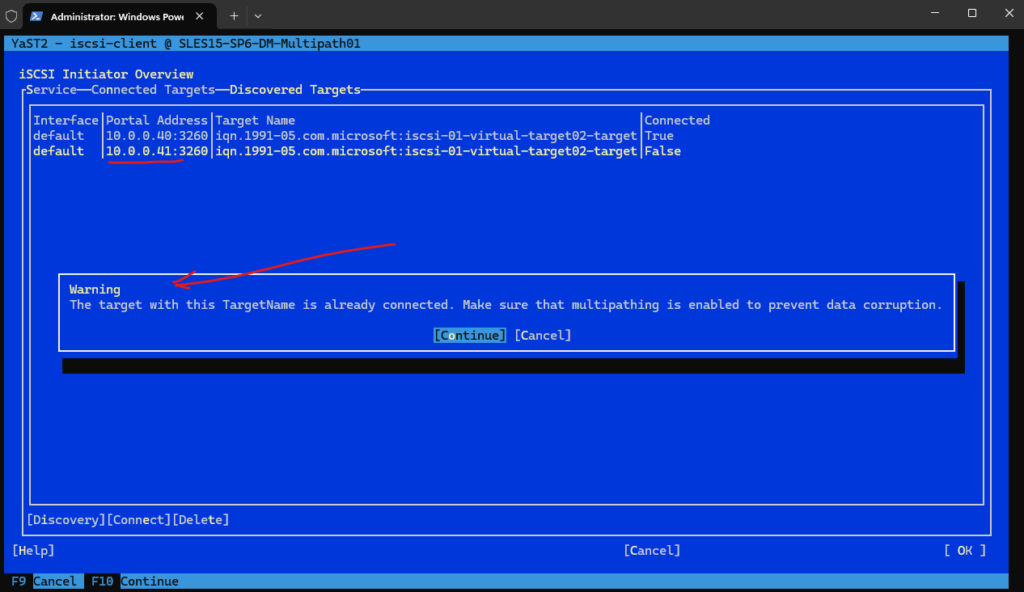Click the YaST2 iscsi-client title bar text
Viewport: 1024px width, 592px height.
[185, 43]
